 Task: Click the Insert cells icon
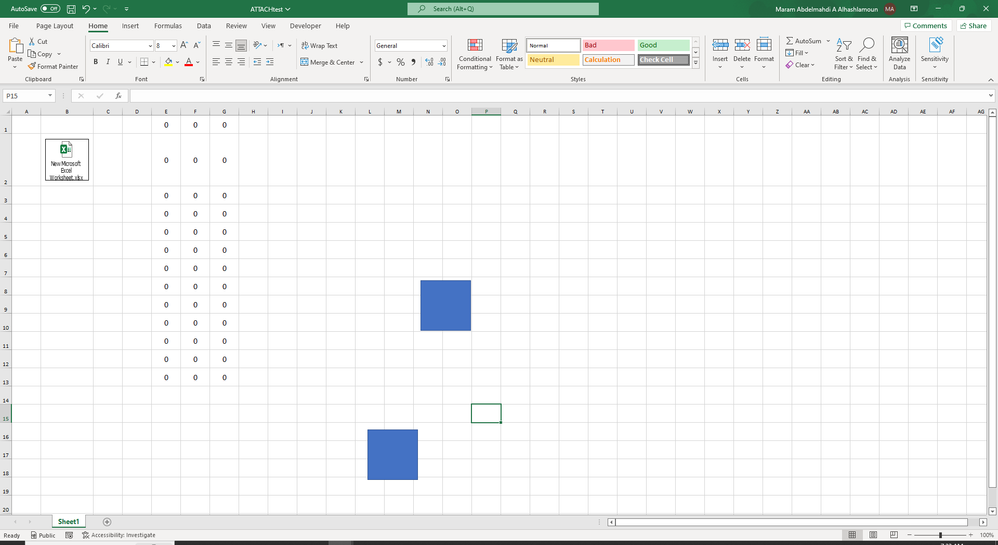[x=720, y=45]
